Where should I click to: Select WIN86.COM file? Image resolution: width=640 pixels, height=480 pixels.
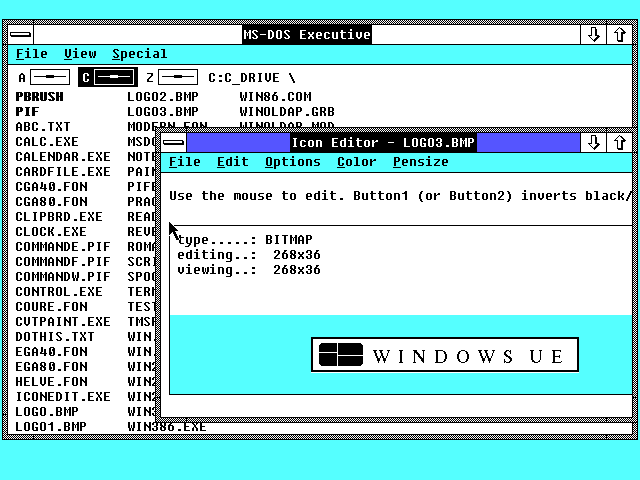(276, 97)
